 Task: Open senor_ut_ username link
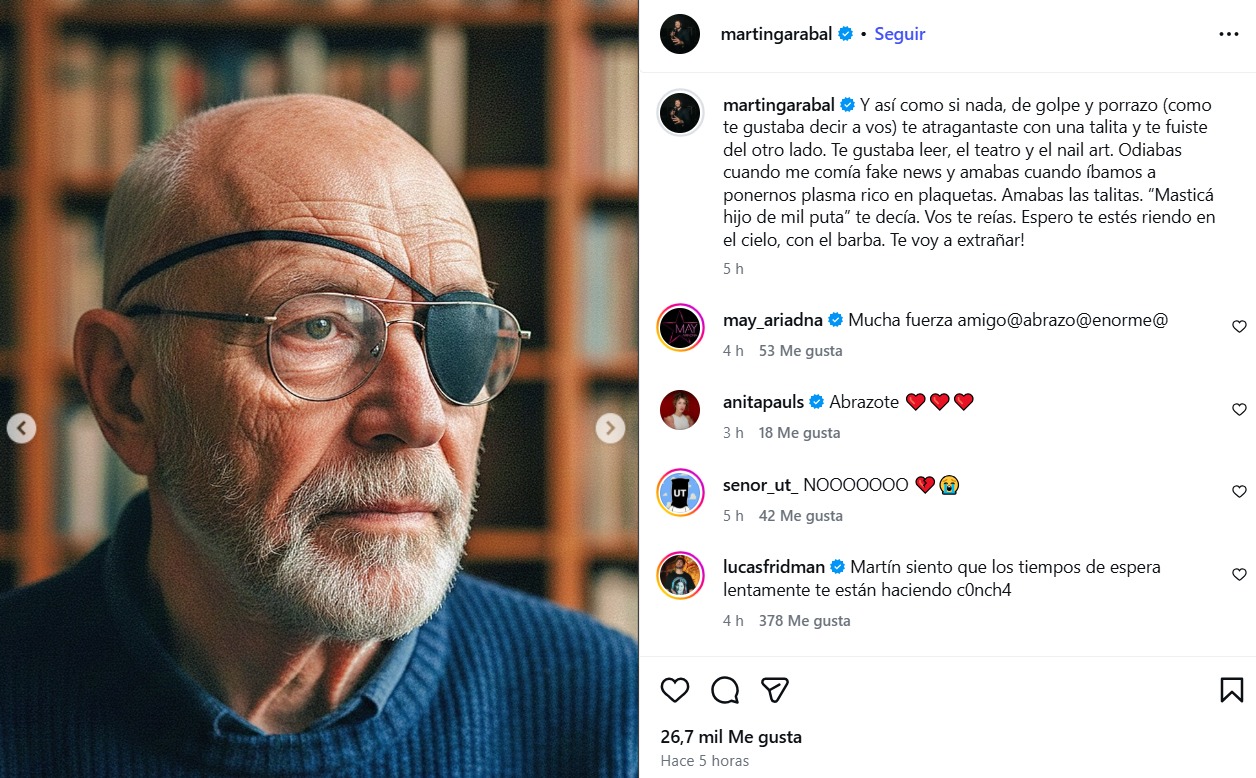pyautogui.click(x=760, y=485)
